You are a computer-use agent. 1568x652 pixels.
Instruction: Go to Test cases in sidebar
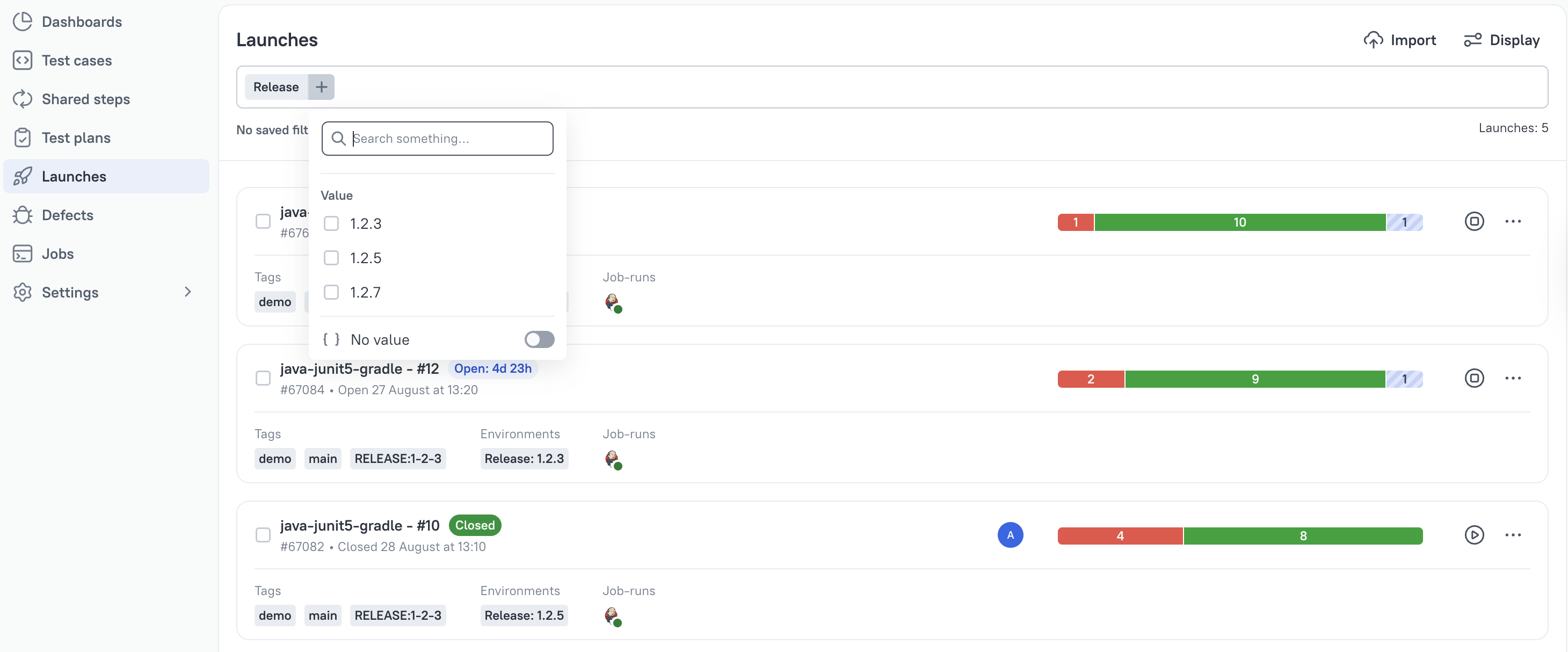tap(77, 60)
